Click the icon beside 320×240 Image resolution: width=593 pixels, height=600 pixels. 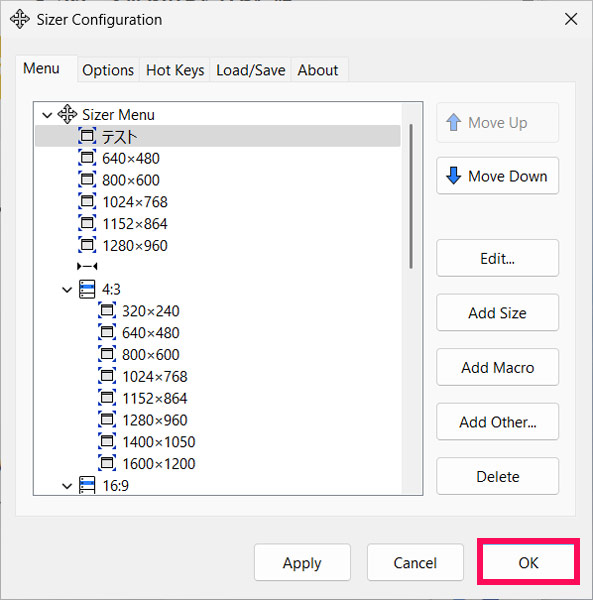[x=107, y=311]
